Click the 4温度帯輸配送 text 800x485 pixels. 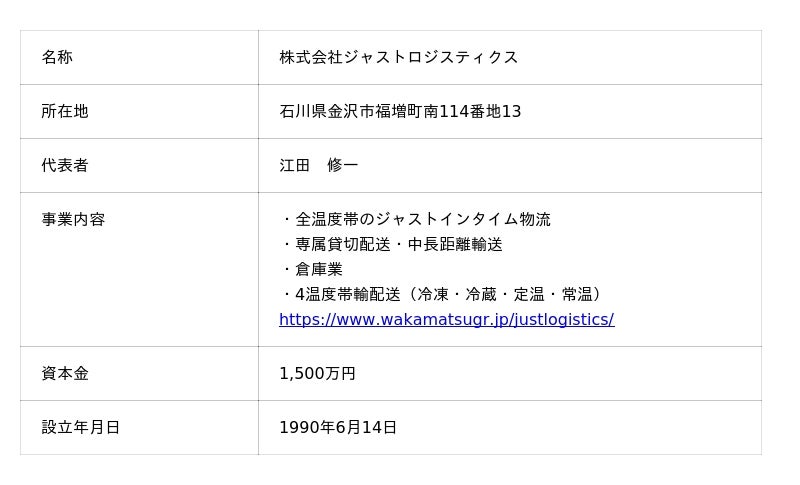coord(348,295)
